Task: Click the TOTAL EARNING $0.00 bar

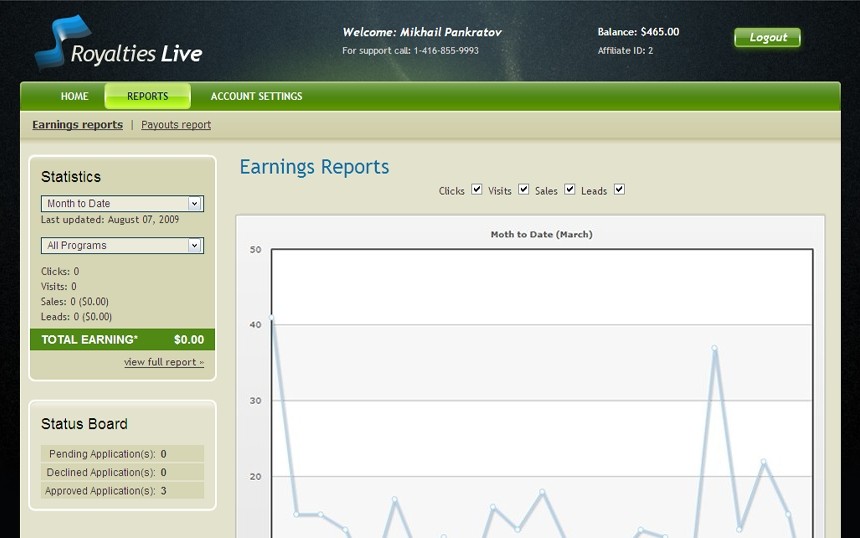Action: 122,339
